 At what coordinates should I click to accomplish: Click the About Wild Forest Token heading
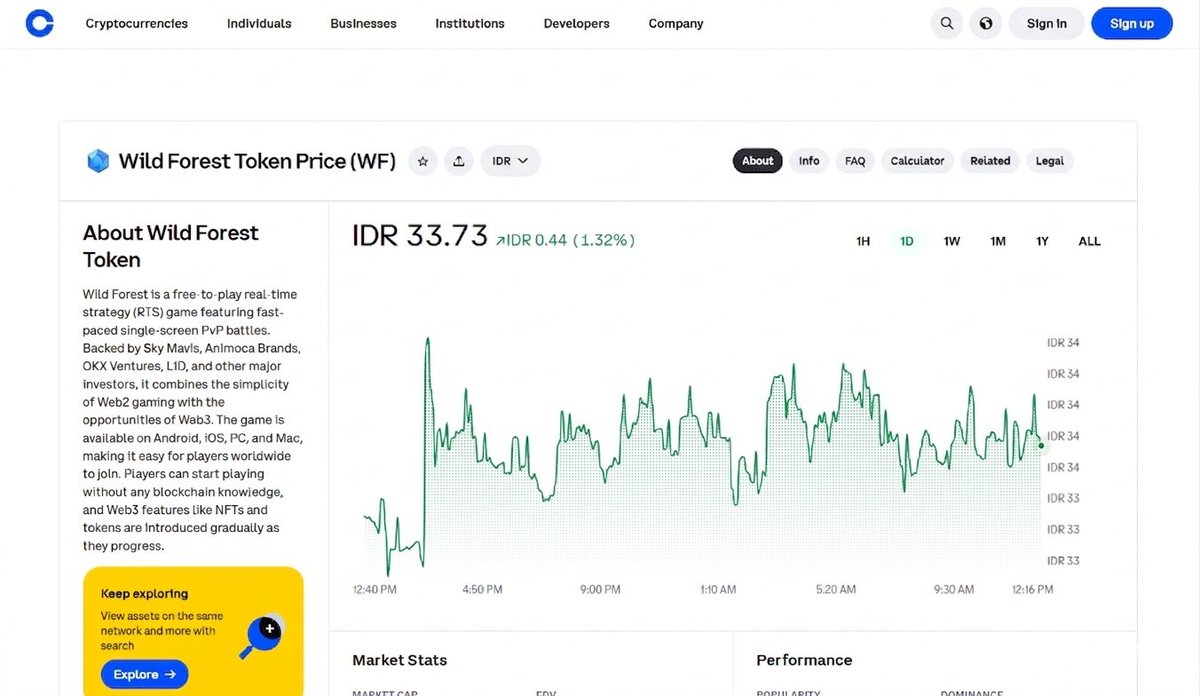[171, 246]
